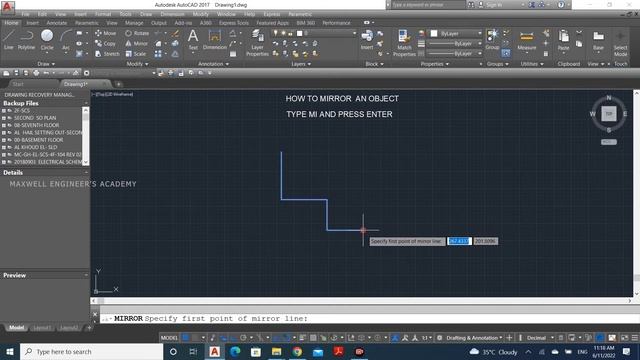The height and width of the screenshot is (360, 640).
Task: Toggle hardware acceleration status bar icon
Action: [600, 338]
